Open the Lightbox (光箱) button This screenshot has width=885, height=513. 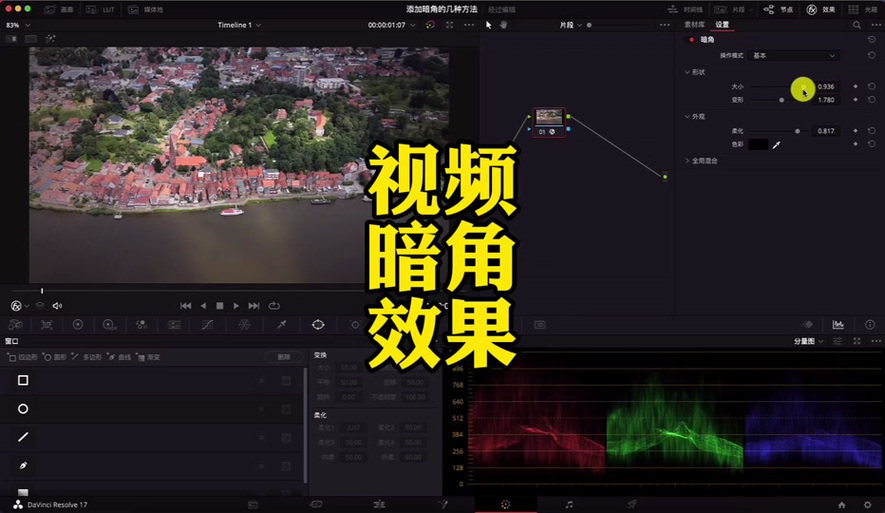[863, 10]
